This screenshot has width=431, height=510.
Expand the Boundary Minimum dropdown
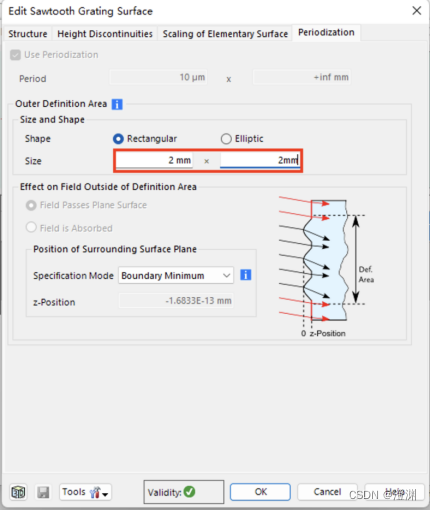pos(176,275)
